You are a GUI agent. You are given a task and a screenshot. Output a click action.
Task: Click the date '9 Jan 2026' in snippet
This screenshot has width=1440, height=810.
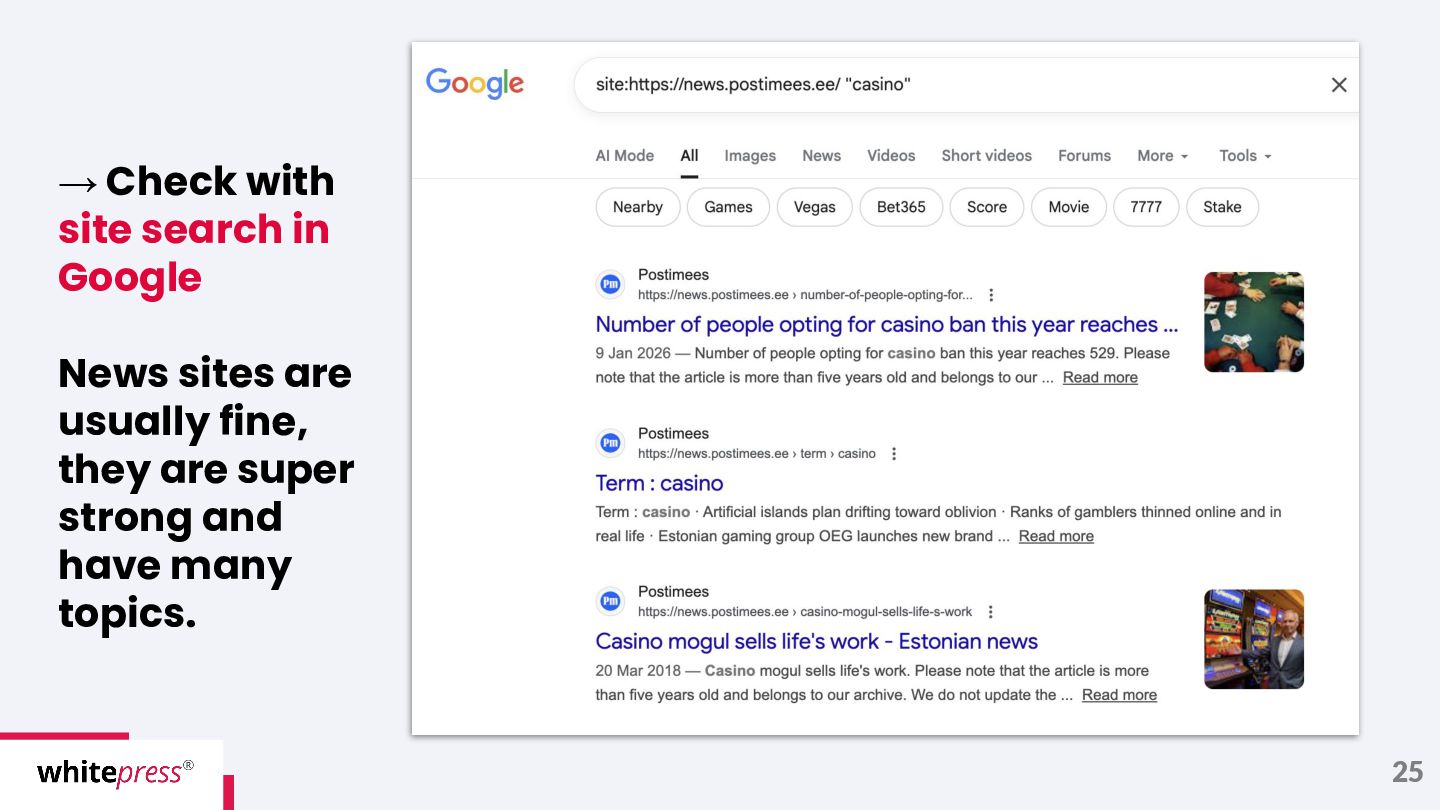click(x=633, y=353)
